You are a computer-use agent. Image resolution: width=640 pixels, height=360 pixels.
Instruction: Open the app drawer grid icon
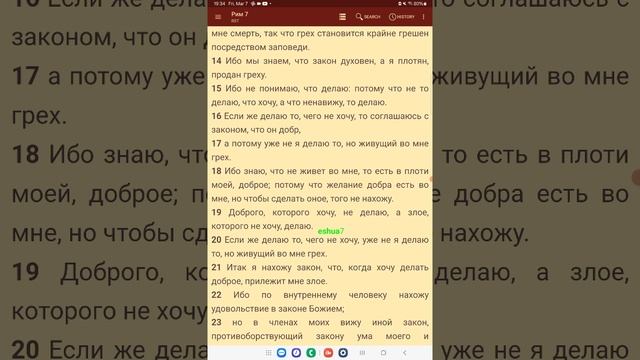[x=268, y=353]
